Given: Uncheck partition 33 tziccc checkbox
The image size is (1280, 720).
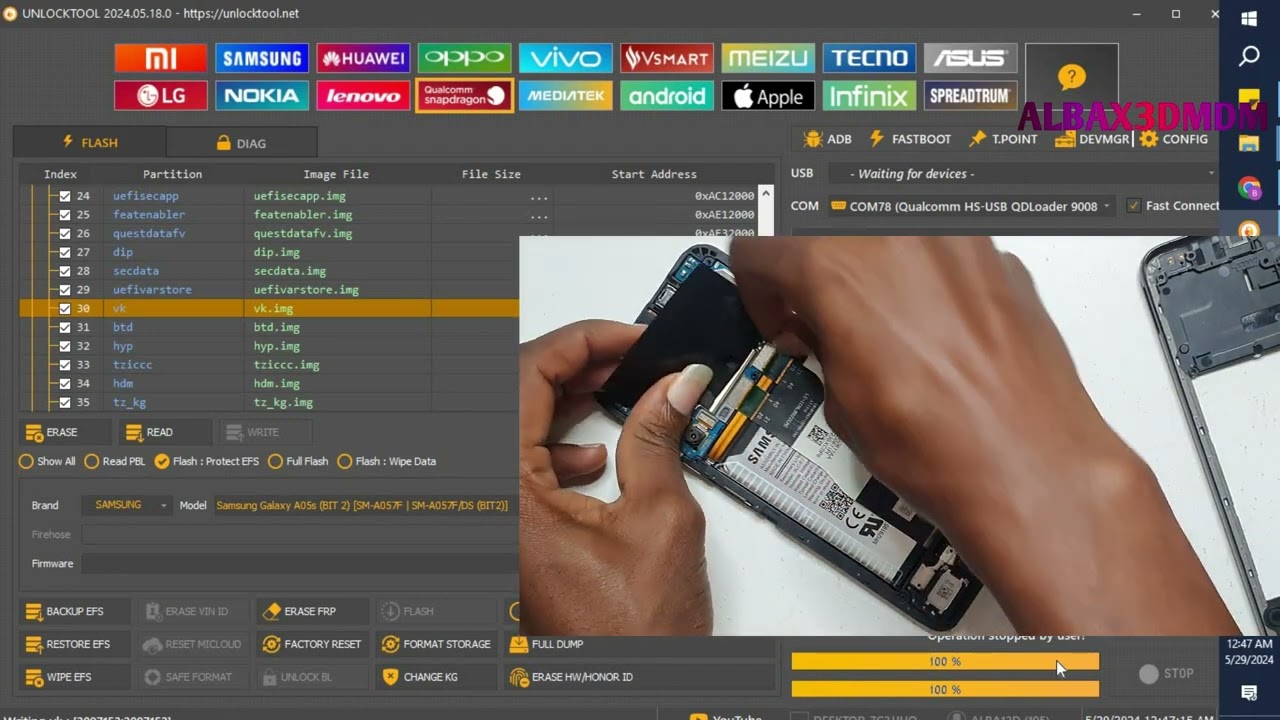Looking at the screenshot, I should tap(65, 365).
